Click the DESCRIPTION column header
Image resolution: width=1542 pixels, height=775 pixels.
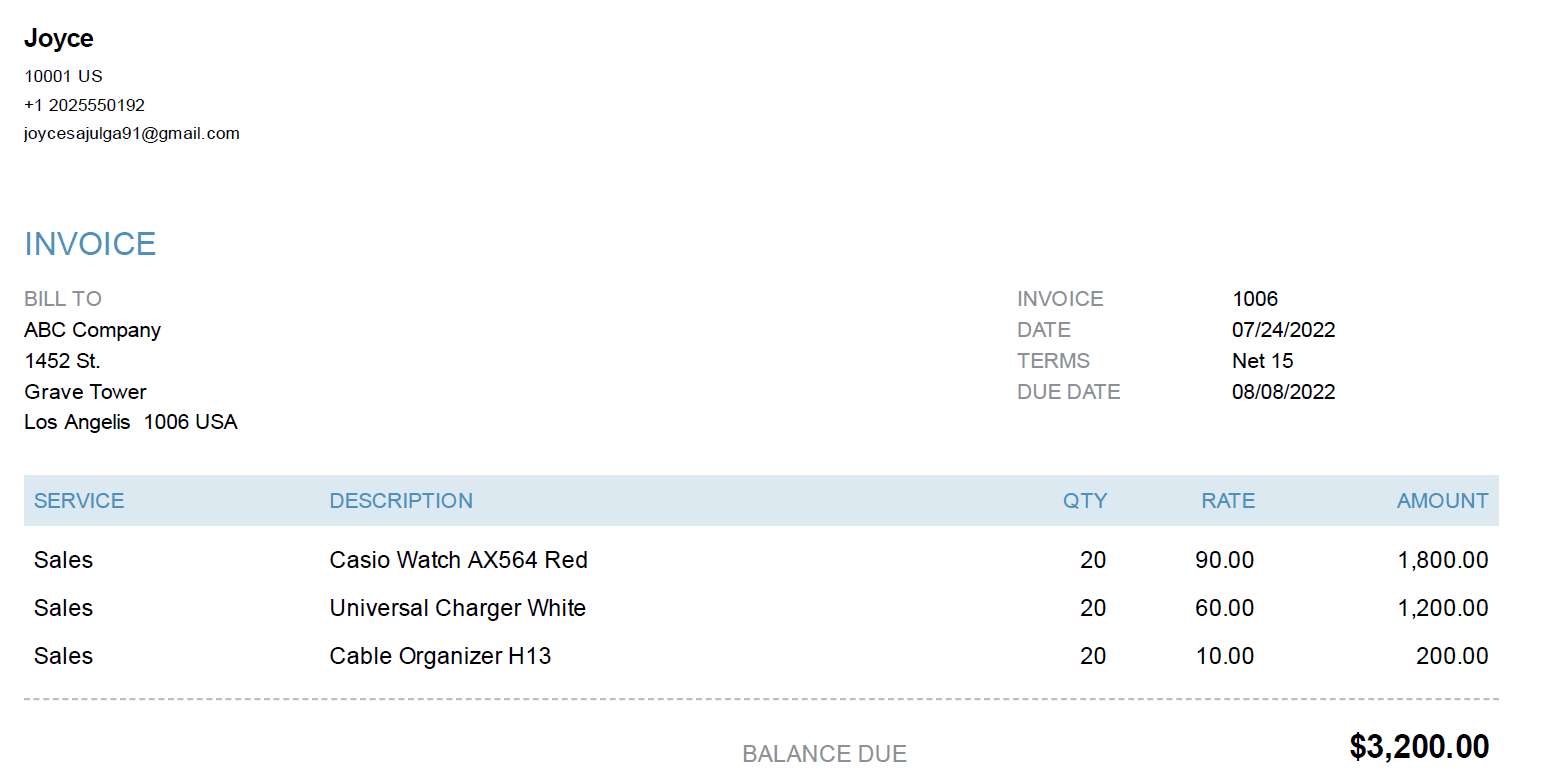coord(401,501)
